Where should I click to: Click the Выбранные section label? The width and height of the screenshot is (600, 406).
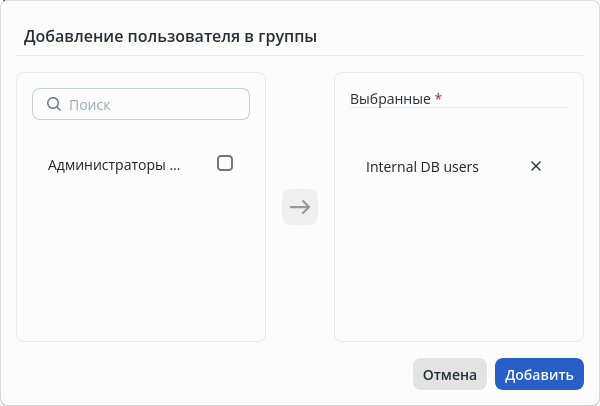[x=389, y=99]
